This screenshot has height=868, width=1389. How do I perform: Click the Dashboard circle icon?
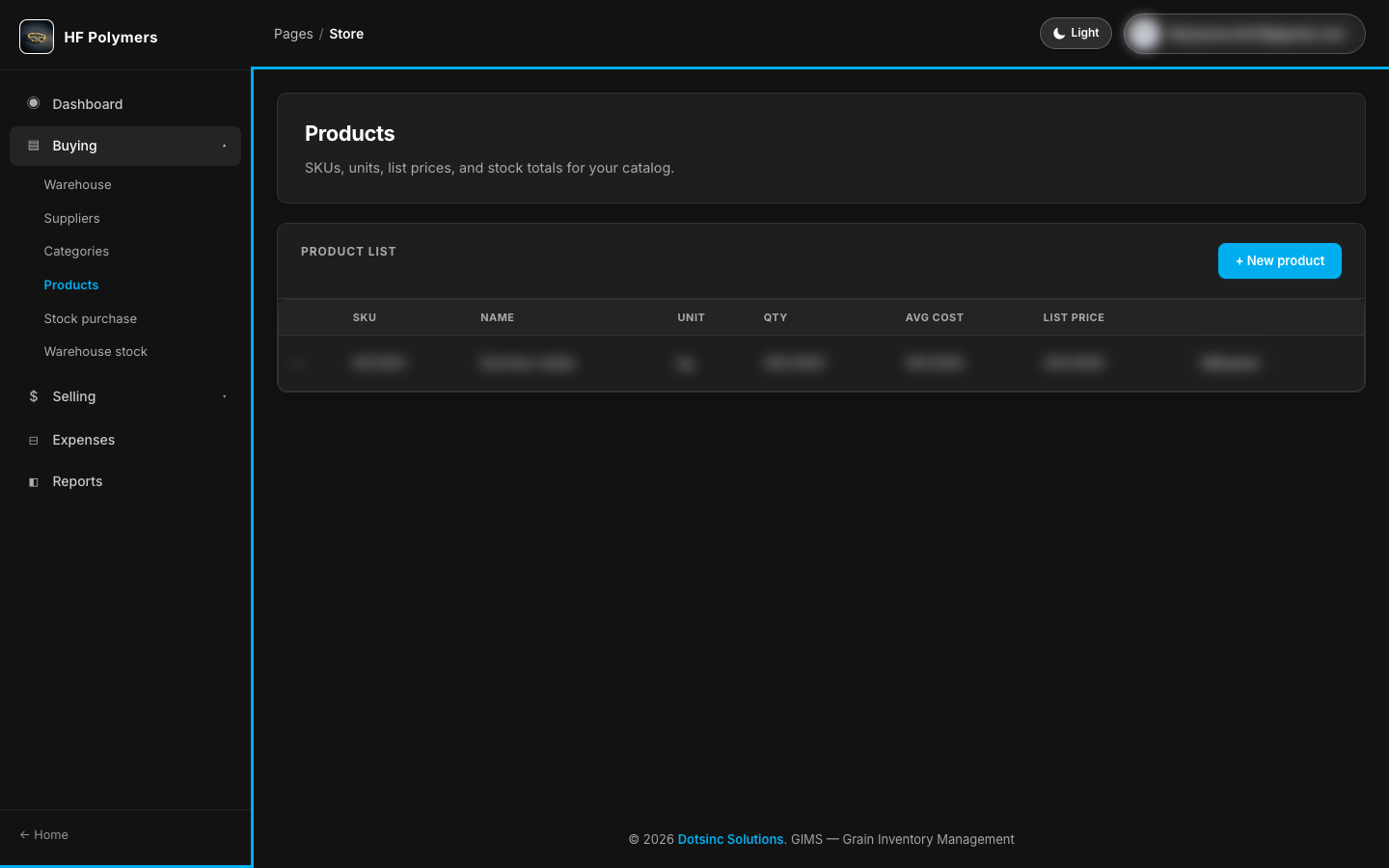[x=34, y=103]
